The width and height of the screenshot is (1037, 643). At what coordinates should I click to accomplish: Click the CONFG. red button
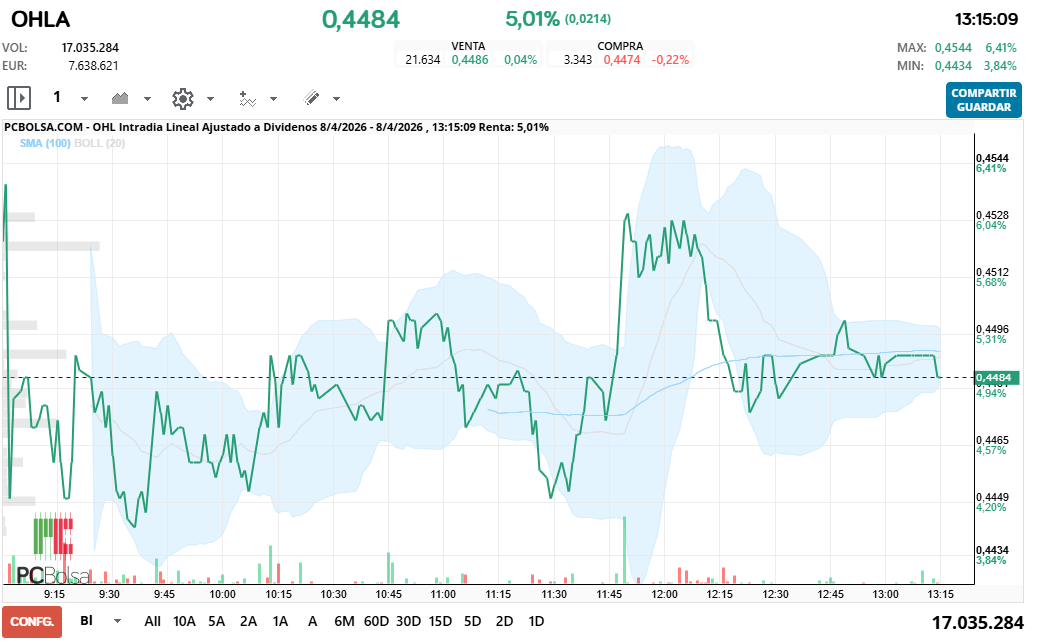[30, 621]
